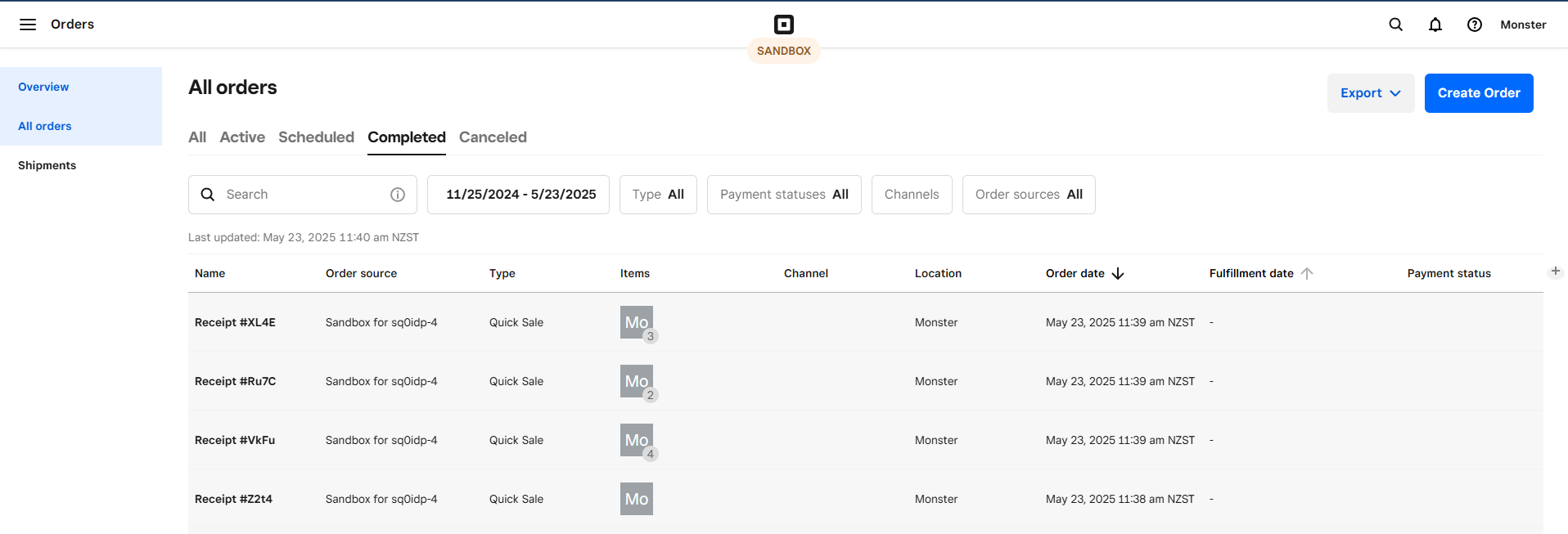Image resolution: width=1568 pixels, height=534 pixels.
Task: Sort by Fulfillment date arrow
Action: [1307, 273]
